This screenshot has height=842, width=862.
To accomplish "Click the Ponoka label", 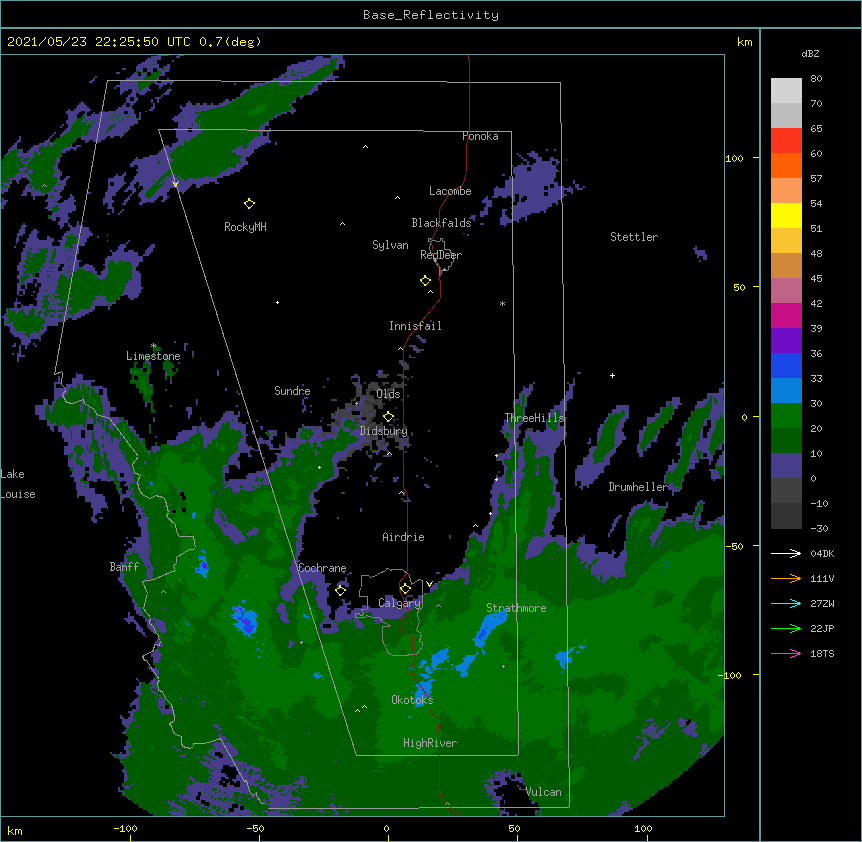I will (480, 136).
